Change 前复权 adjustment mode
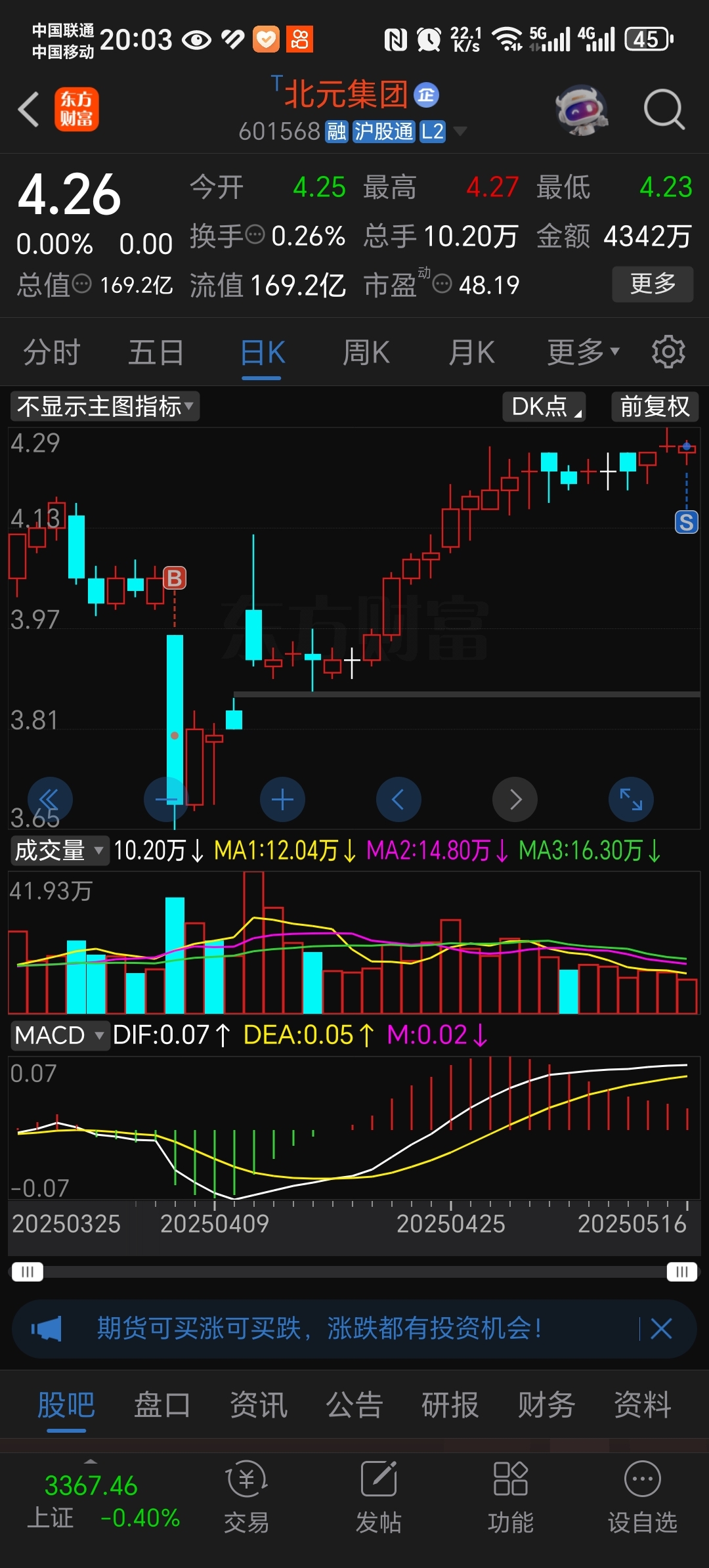The height and width of the screenshot is (1568, 709). (655, 406)
